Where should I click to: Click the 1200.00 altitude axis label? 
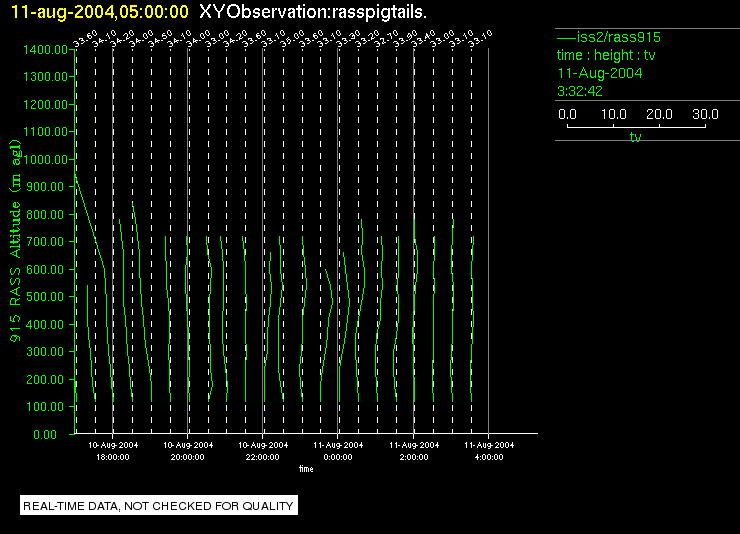tap(45, 104)
